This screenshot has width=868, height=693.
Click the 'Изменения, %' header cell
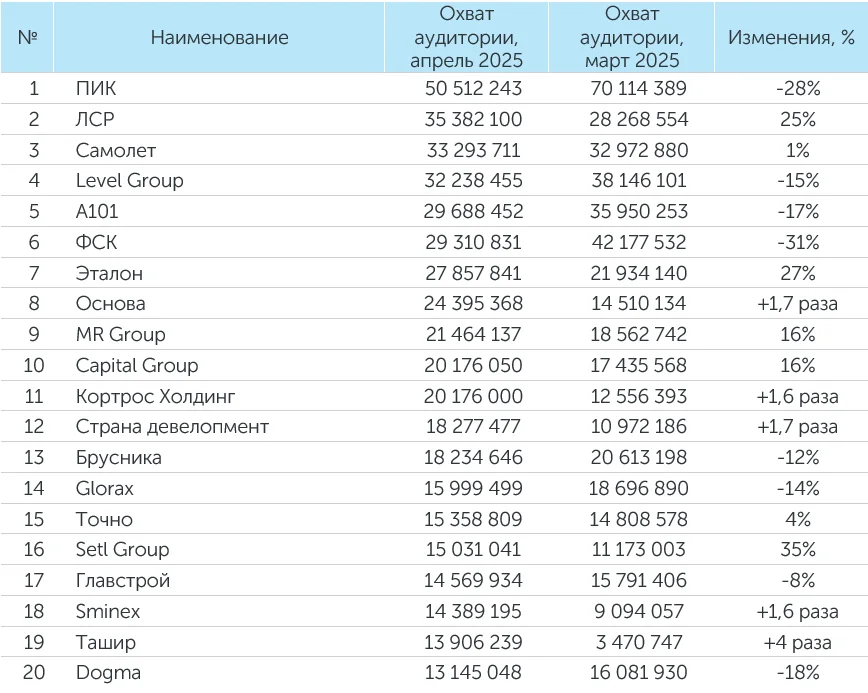coord(791,38)
